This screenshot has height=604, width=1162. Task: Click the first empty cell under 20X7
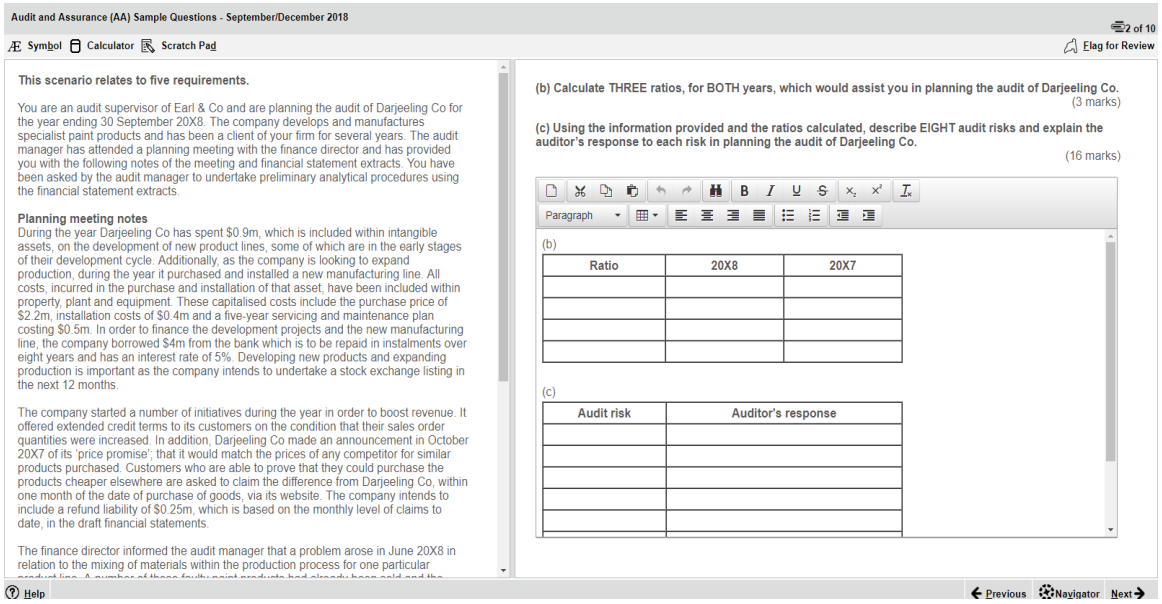click(x=843, y=287)
